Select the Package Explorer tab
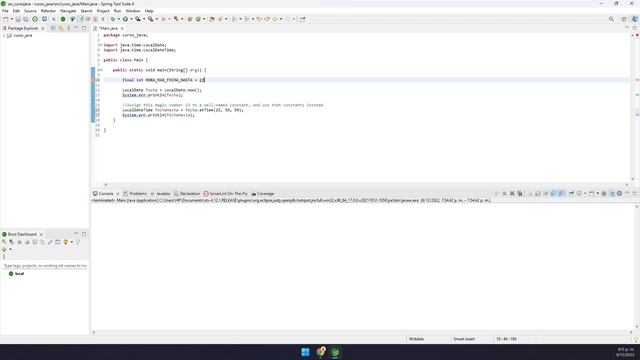 [x=22, y=28]
